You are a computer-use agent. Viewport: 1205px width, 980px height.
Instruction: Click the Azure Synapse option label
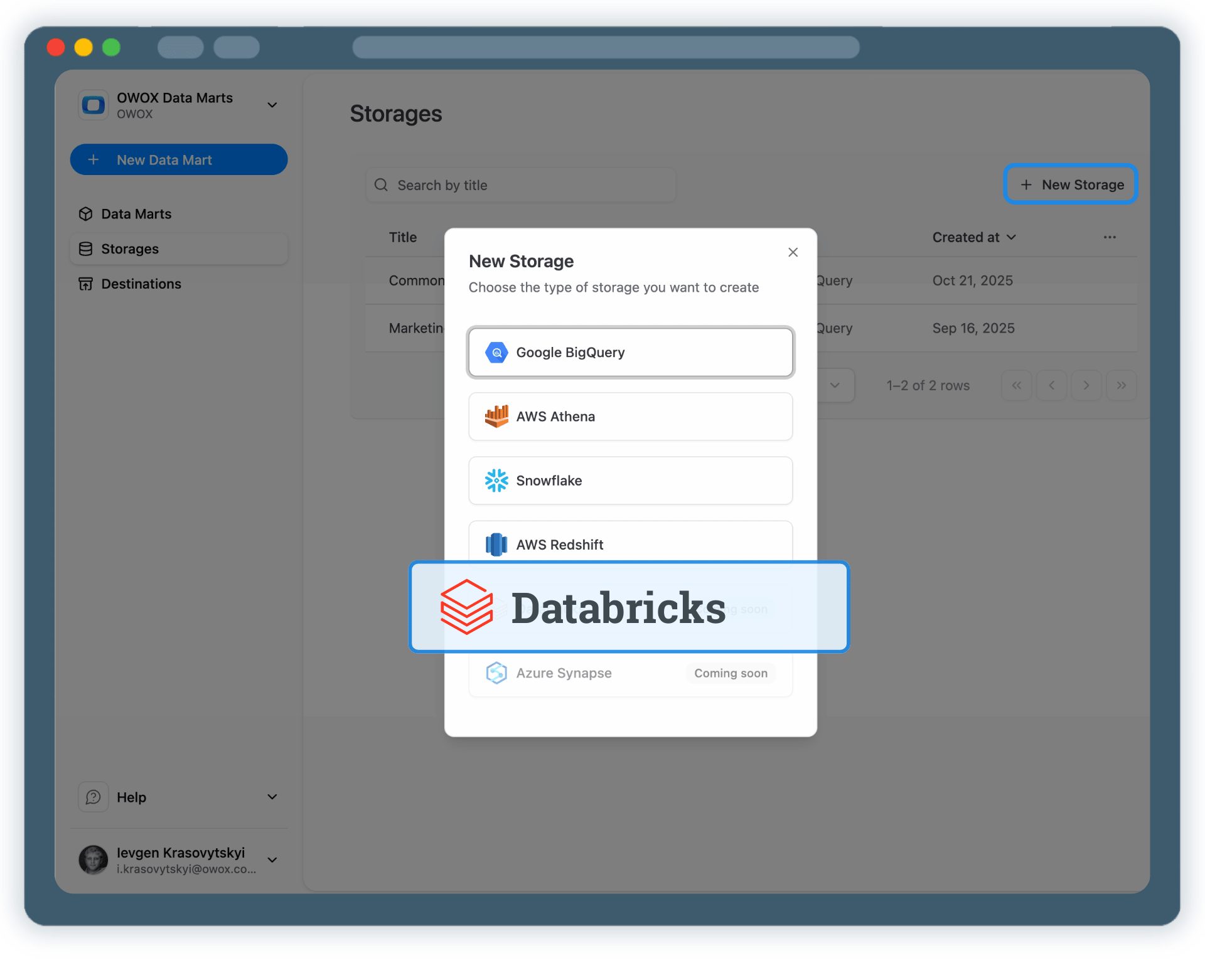point(564,673)
